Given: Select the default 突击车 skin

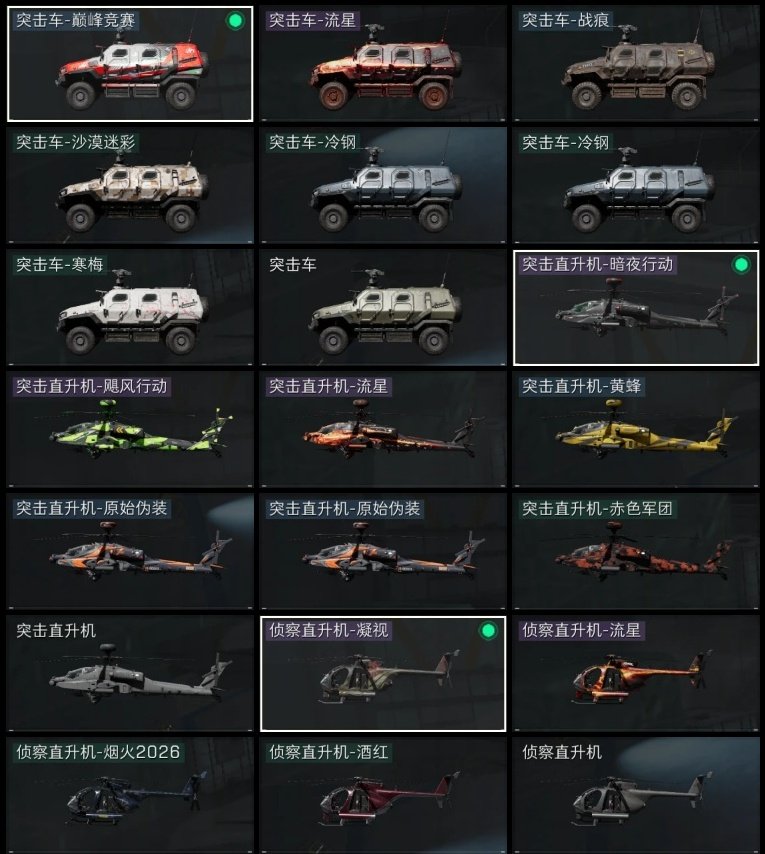Looking at the screenshot, I should 383,308.
